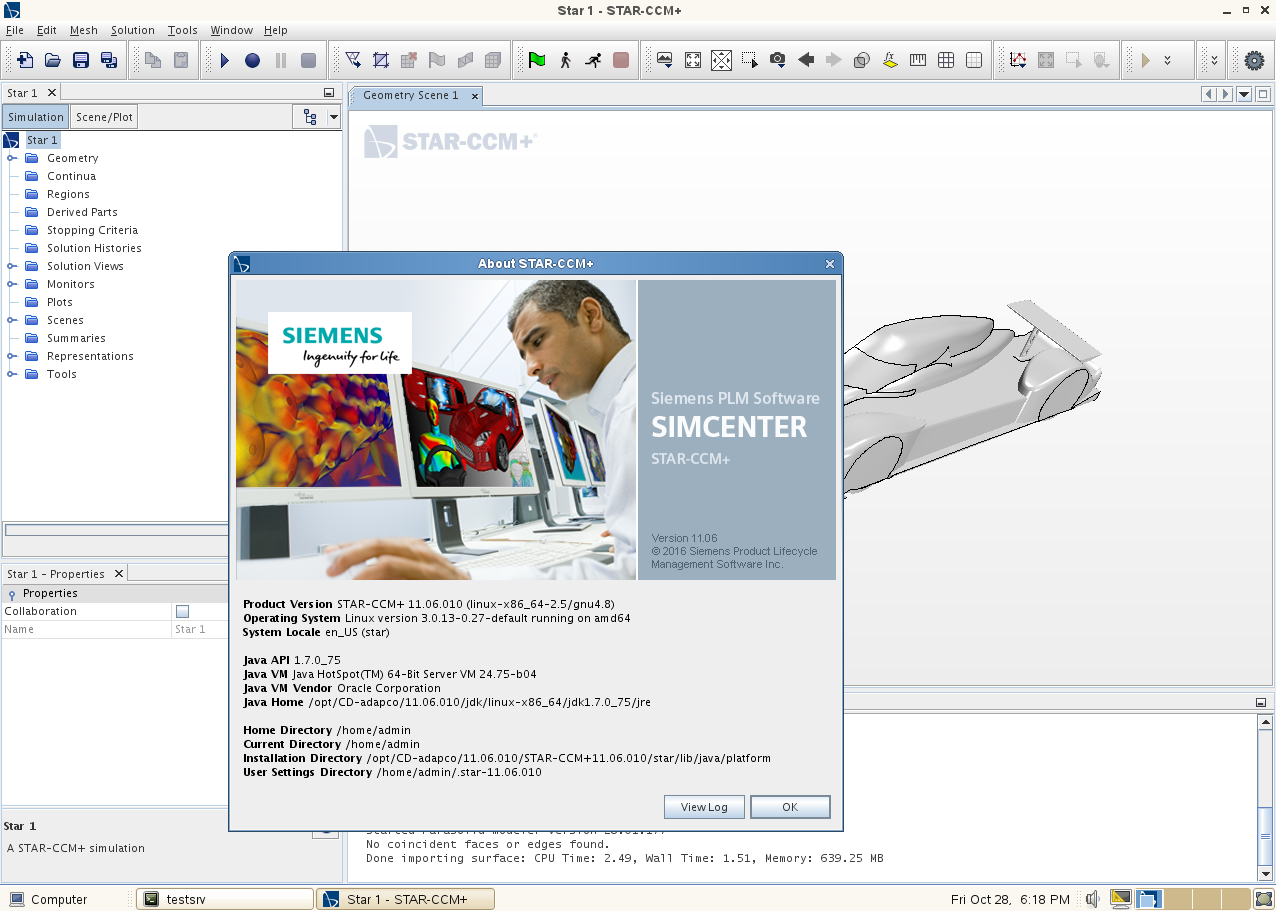
Task: Click the OK button in About dialog
Action: click(790, 807)
